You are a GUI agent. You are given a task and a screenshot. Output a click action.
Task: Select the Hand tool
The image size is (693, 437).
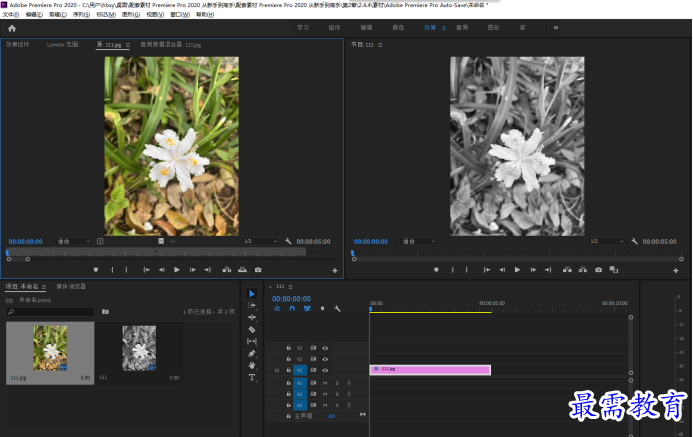(252, 365)
